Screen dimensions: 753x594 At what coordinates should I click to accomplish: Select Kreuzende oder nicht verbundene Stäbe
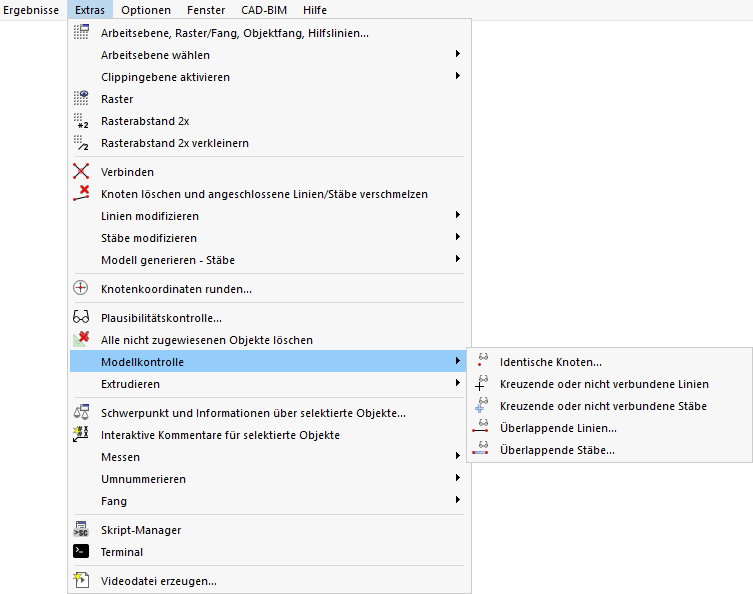(609, 406)
